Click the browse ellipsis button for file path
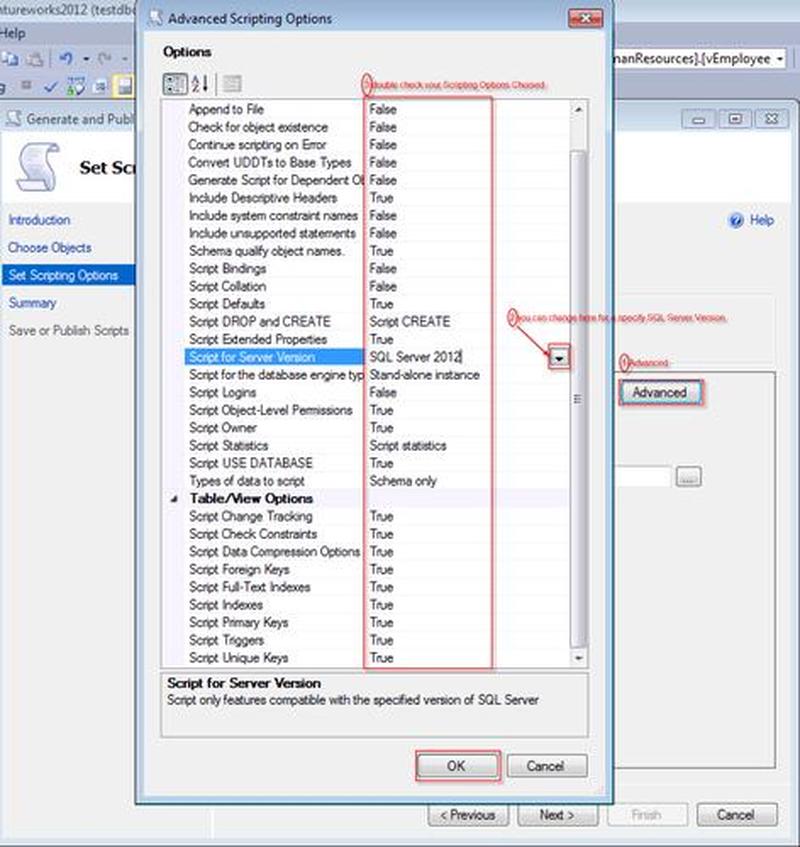The height and width of the screenshot is (847, 800). click(688, 477)
